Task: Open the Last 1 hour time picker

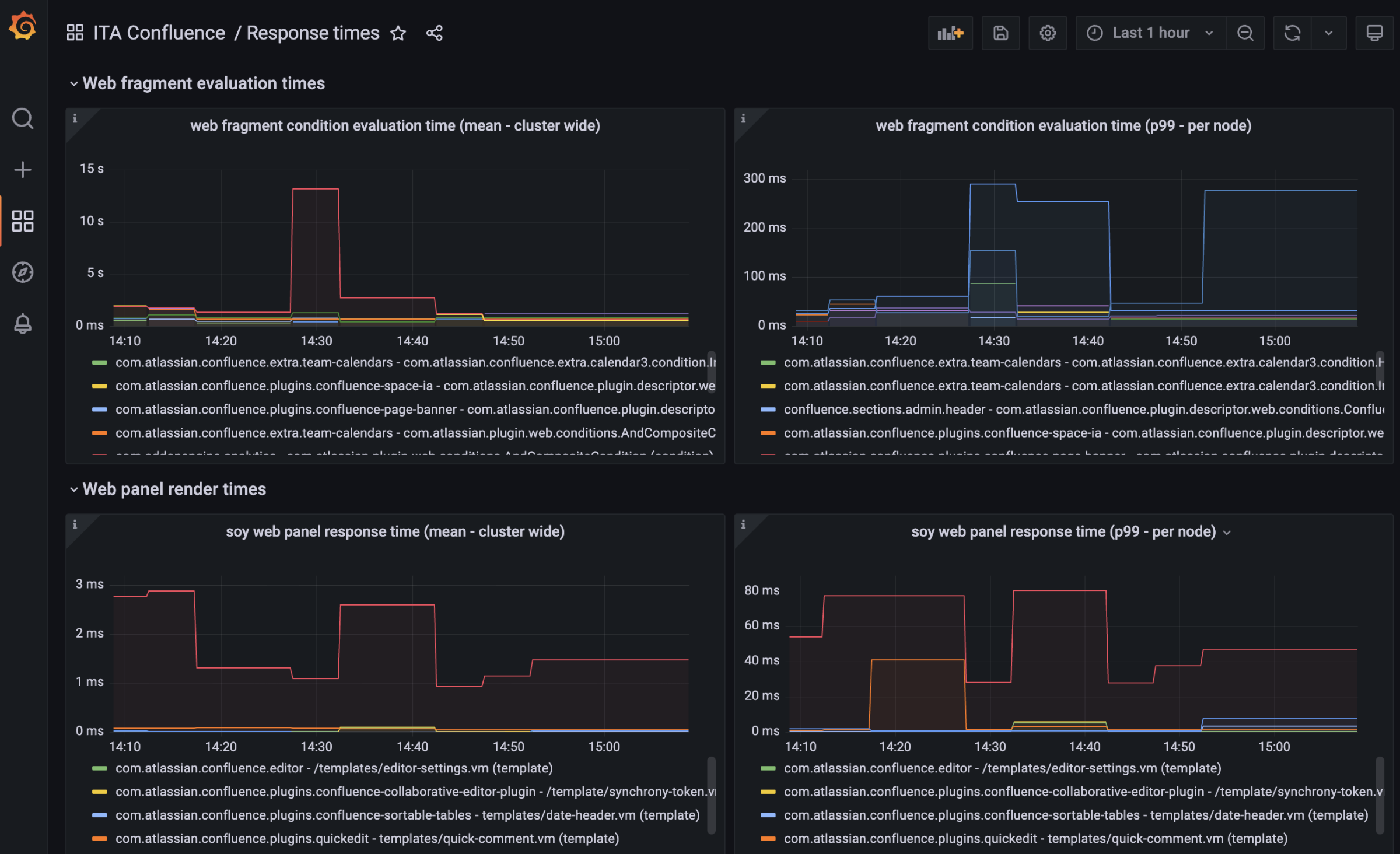Action: (x=1150, y=33)
